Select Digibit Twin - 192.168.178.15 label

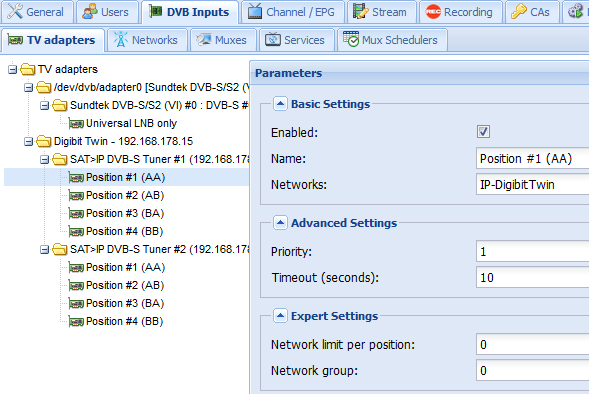click(x=123, y=141)
